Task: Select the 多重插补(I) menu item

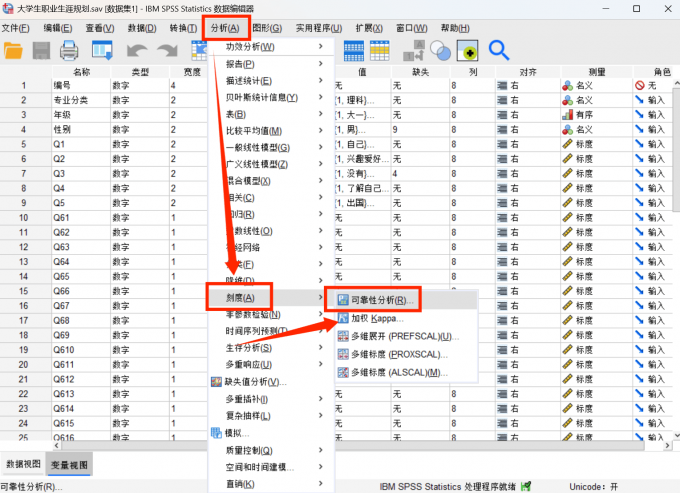Action: [271, 399]
